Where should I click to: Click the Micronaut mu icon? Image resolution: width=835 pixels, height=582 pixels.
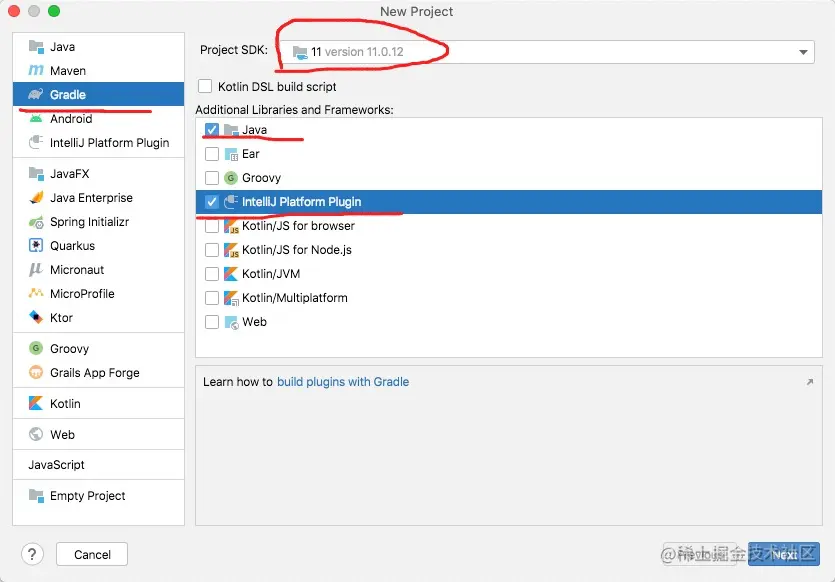(x=36, y=269)
